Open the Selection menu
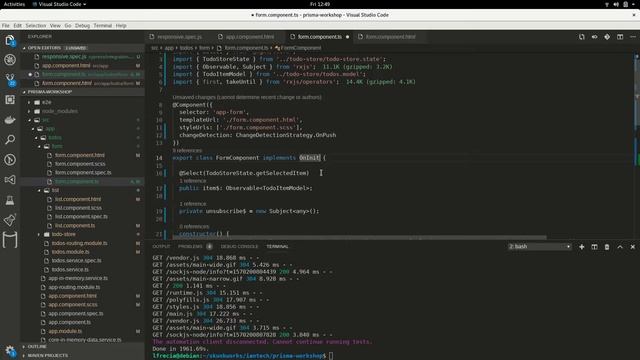 [36, 25]
